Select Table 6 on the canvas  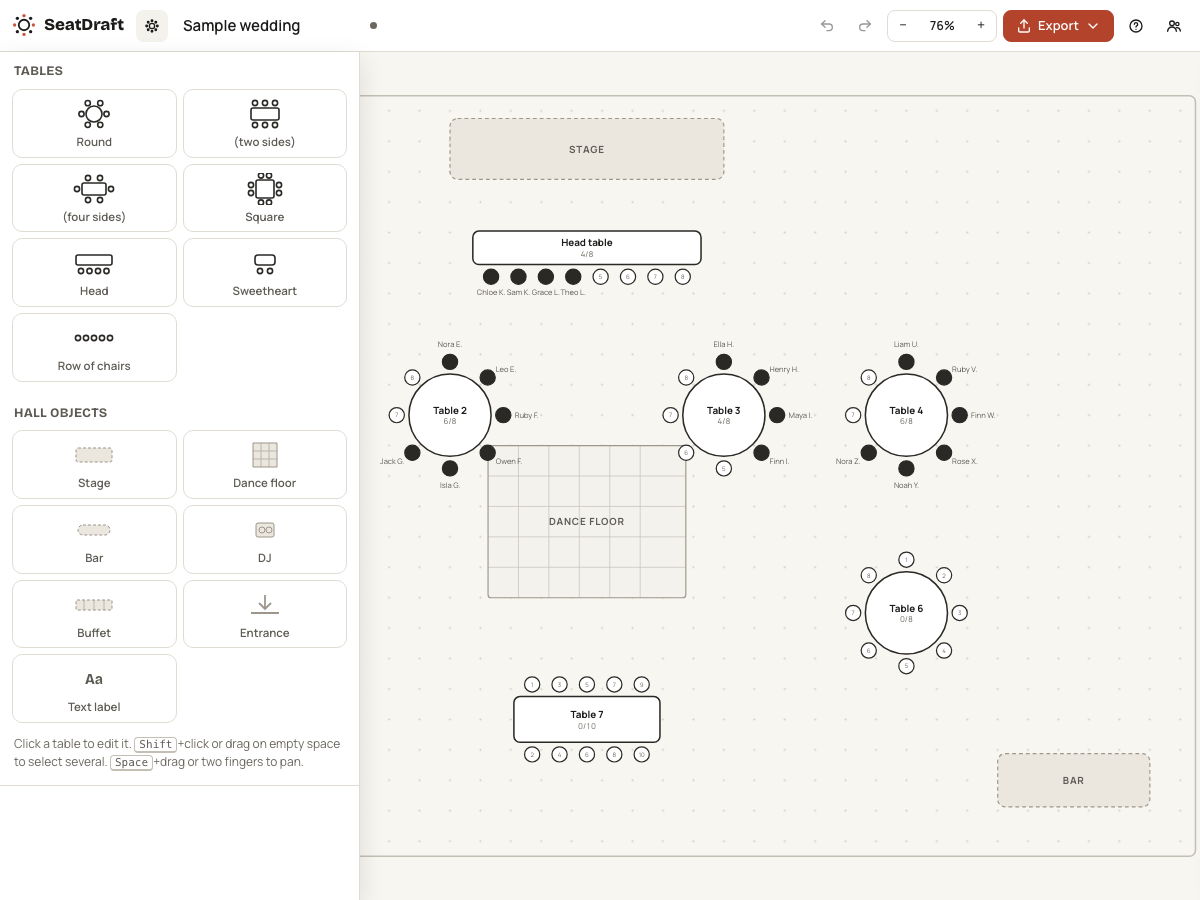[x=906, y=613]
